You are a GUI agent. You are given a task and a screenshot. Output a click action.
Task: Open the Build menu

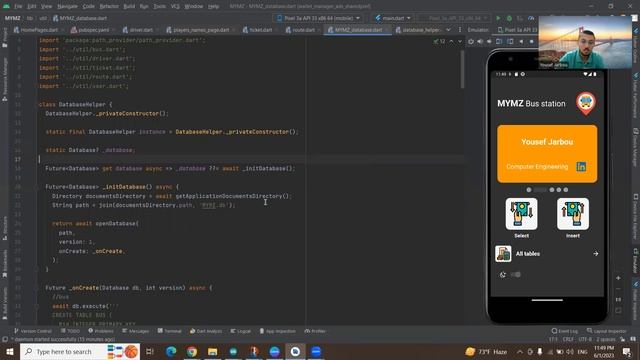click(129, 6)
